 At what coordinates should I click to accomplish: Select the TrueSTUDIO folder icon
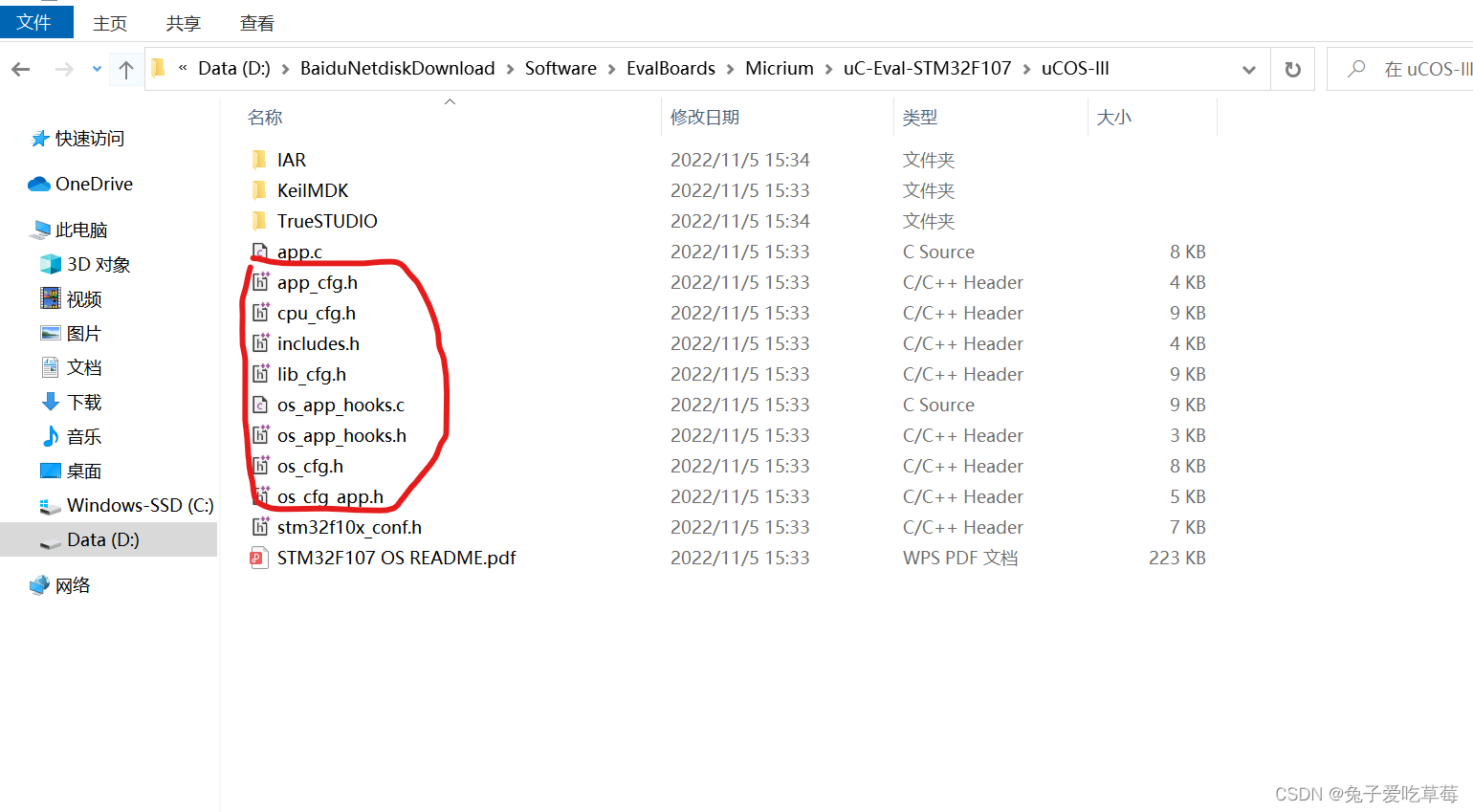259,221
